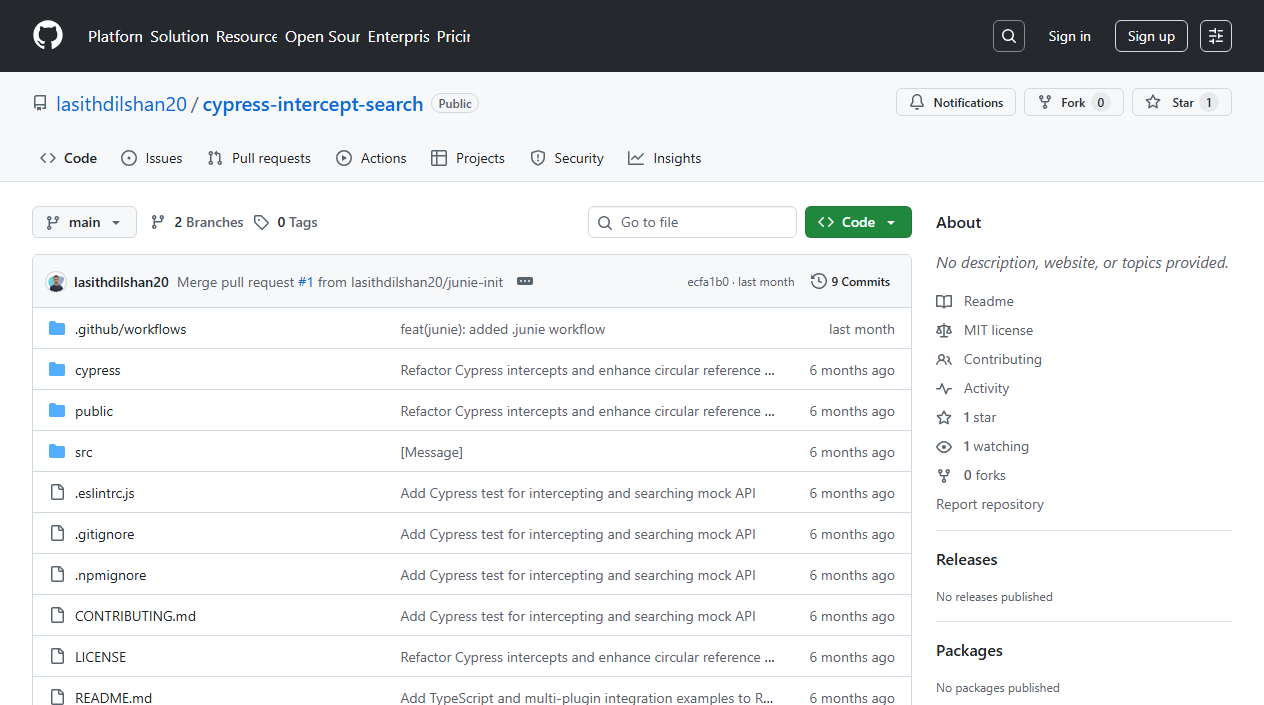This screenshot has height=705, width=1264.
Task: Open commit hash ecfa1b0
Action: [708, 282]
